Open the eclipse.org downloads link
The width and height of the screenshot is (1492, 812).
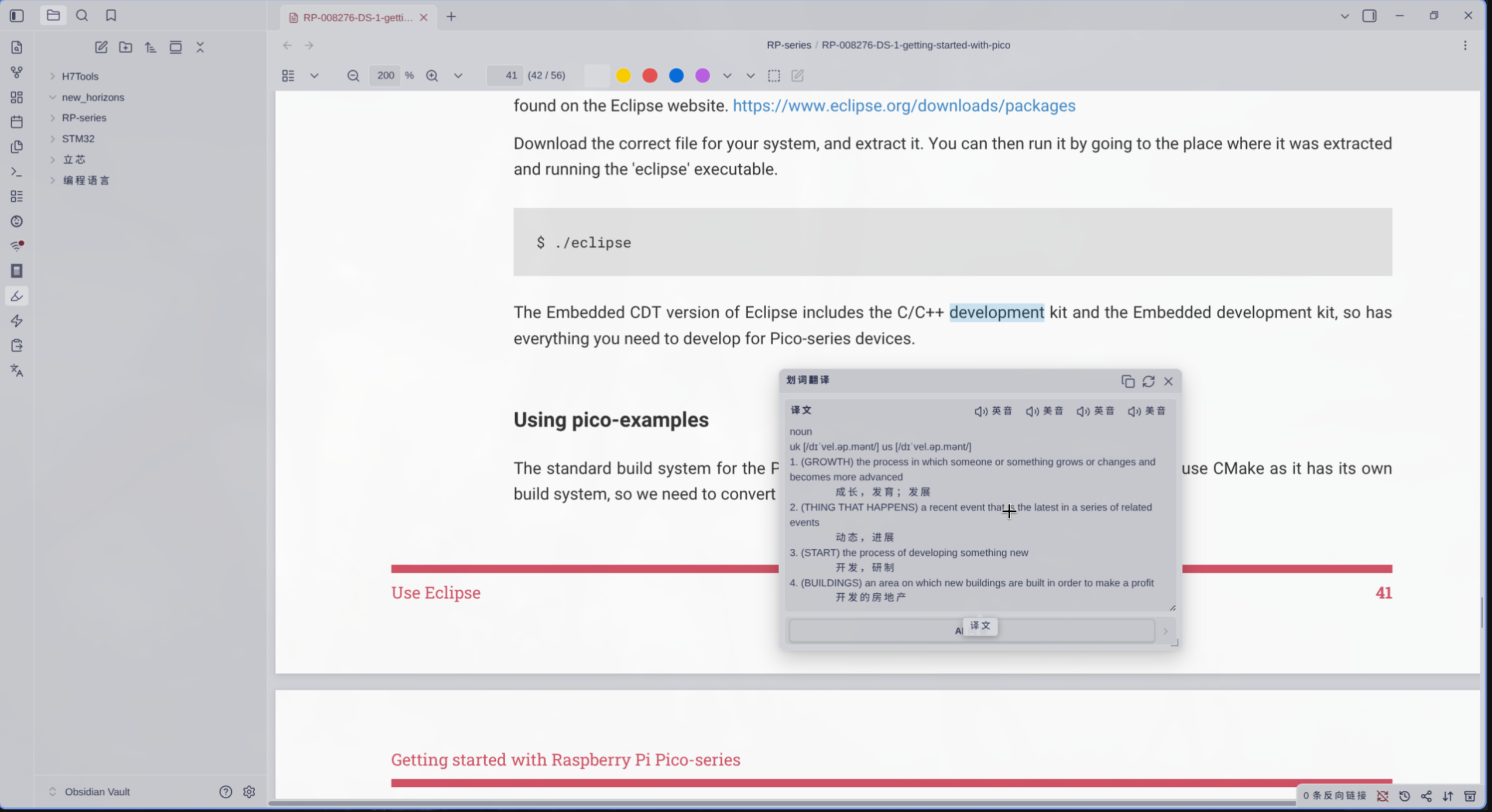pos(904,106)
